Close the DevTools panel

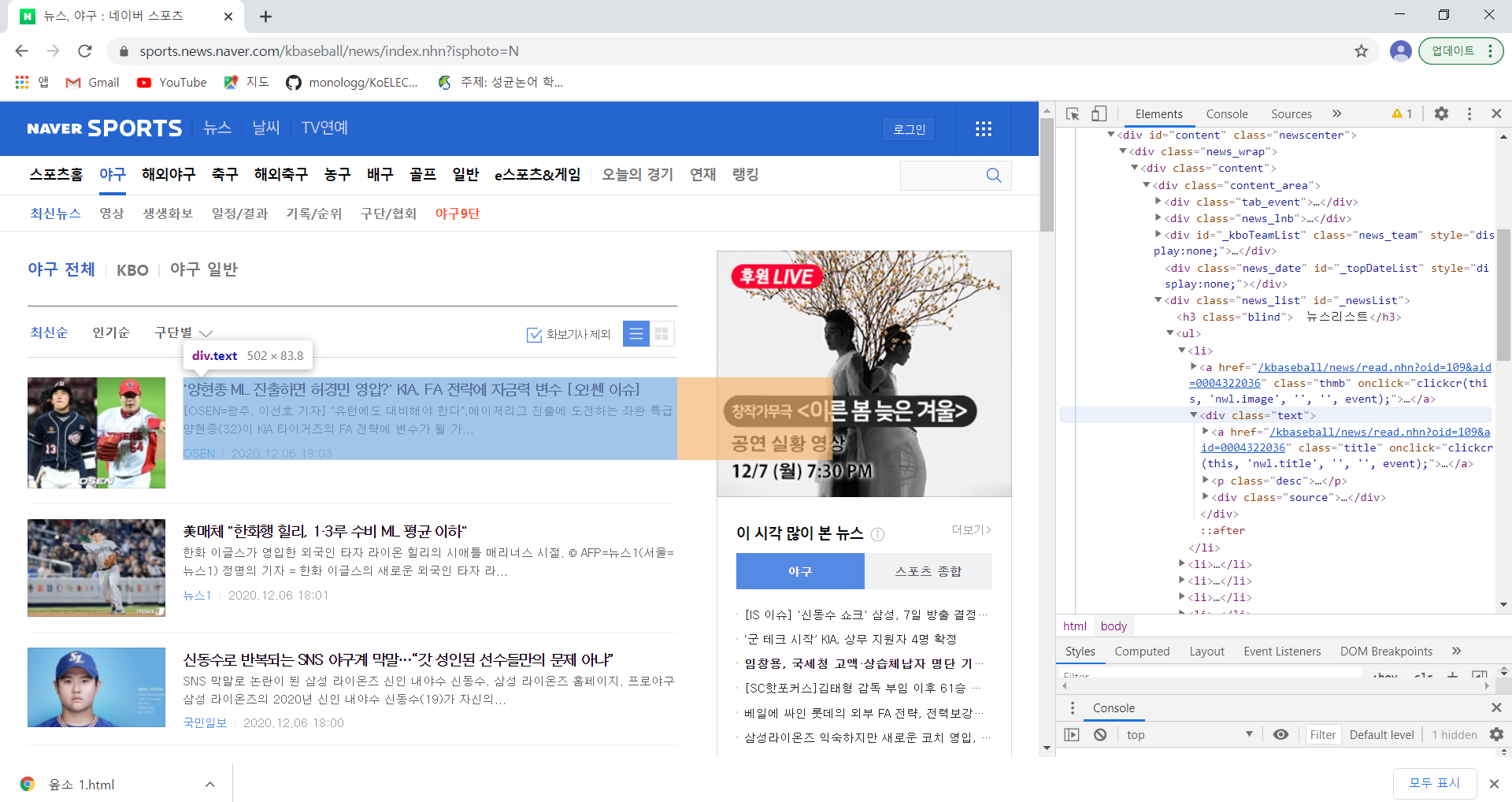1496,113
